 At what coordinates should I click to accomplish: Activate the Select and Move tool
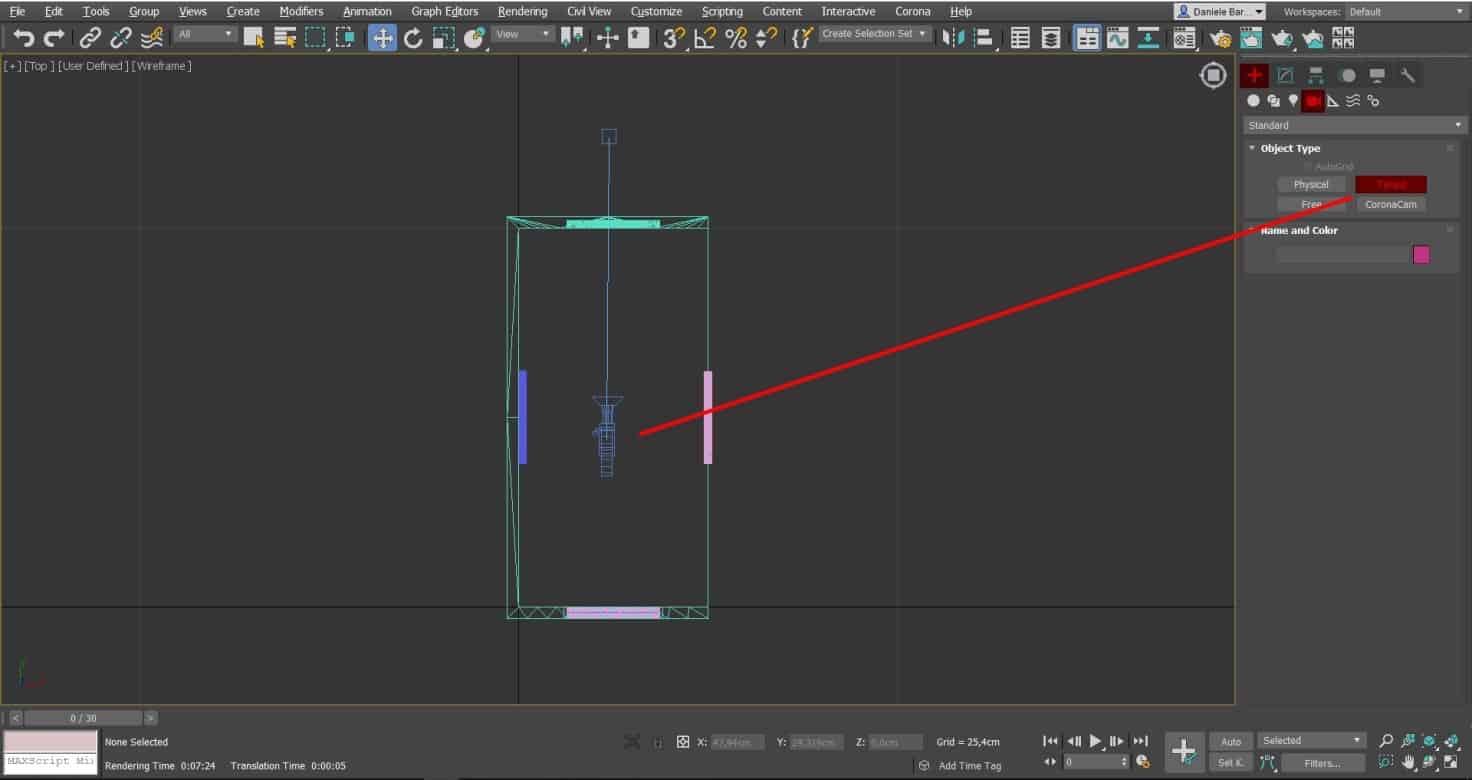[x=382, y=37]
